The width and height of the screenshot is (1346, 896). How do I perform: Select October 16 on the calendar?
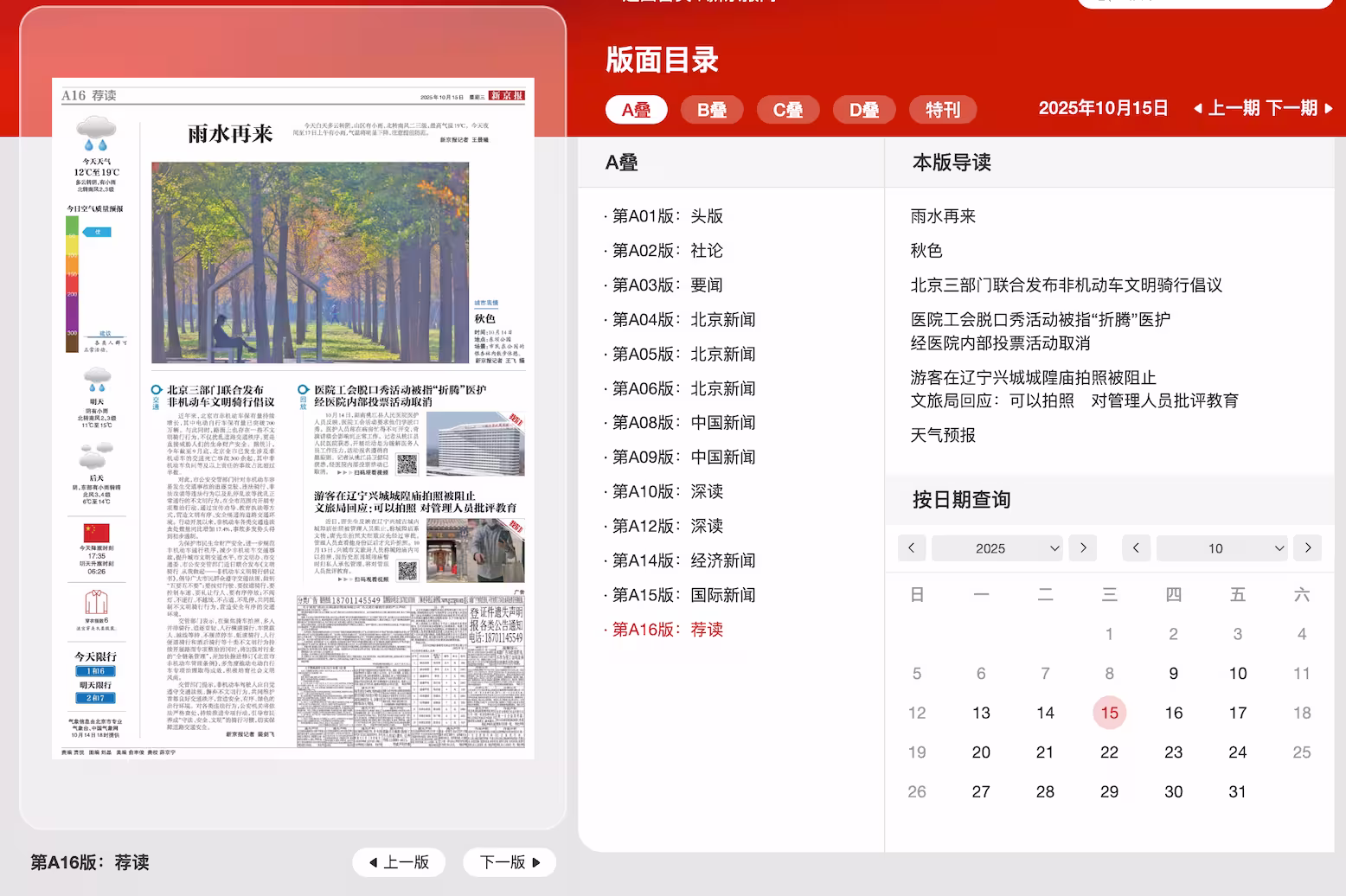tap(1173, 713)
